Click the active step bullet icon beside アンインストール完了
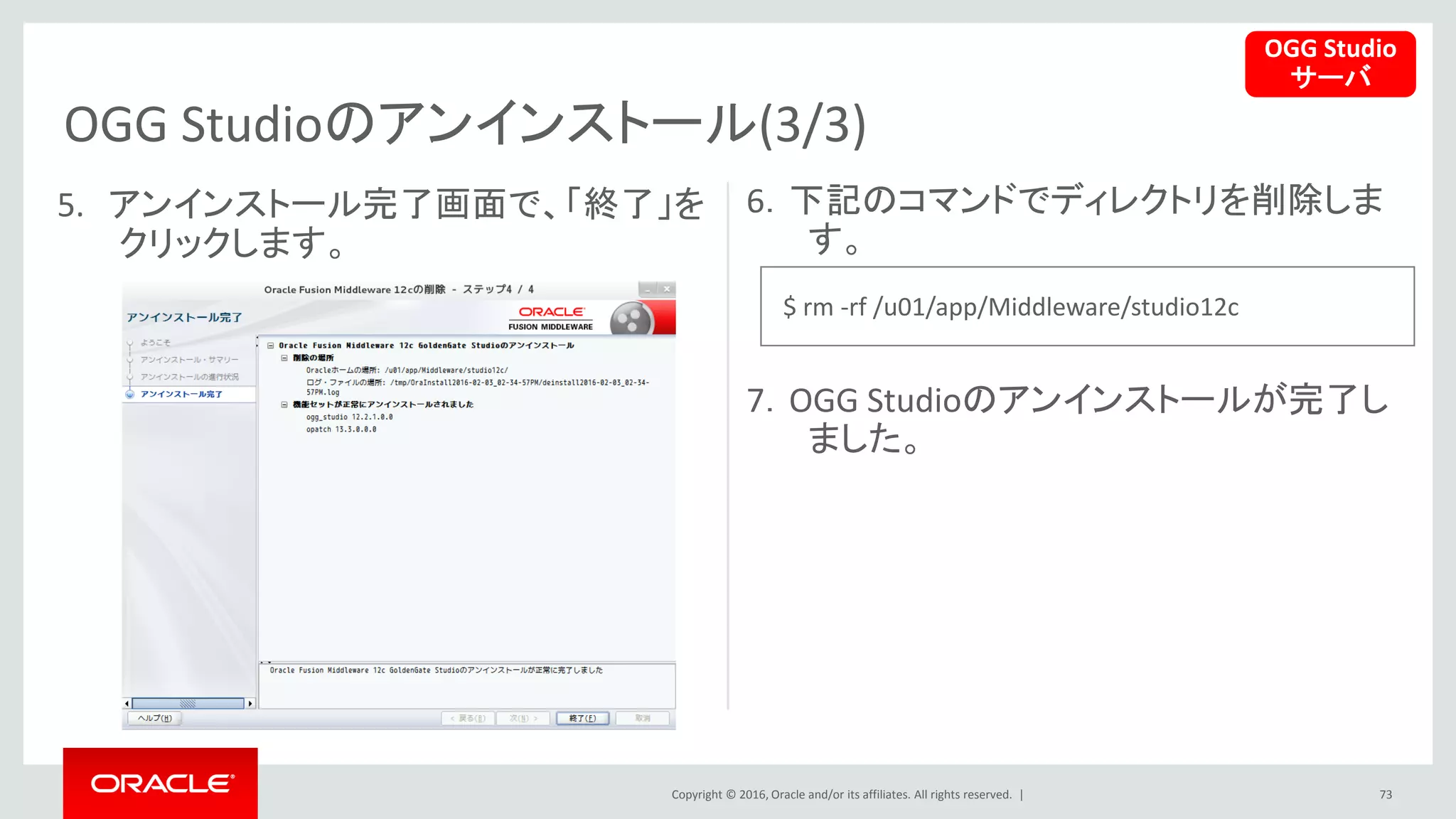This screenshot has width=1456, height=819. (x=130, y=394)
